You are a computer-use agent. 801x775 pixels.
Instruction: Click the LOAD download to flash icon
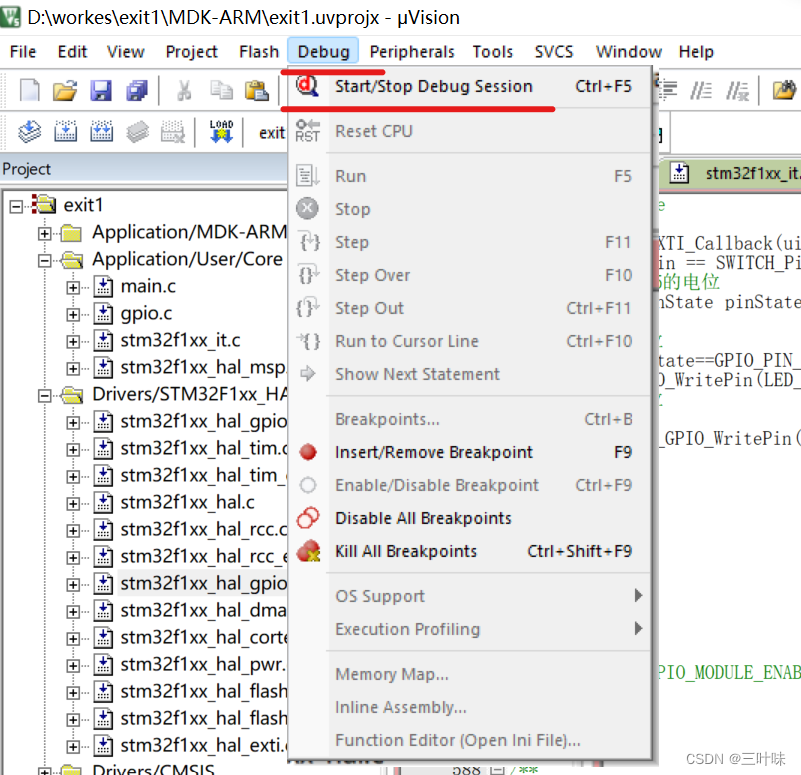(x=221, y=131)
